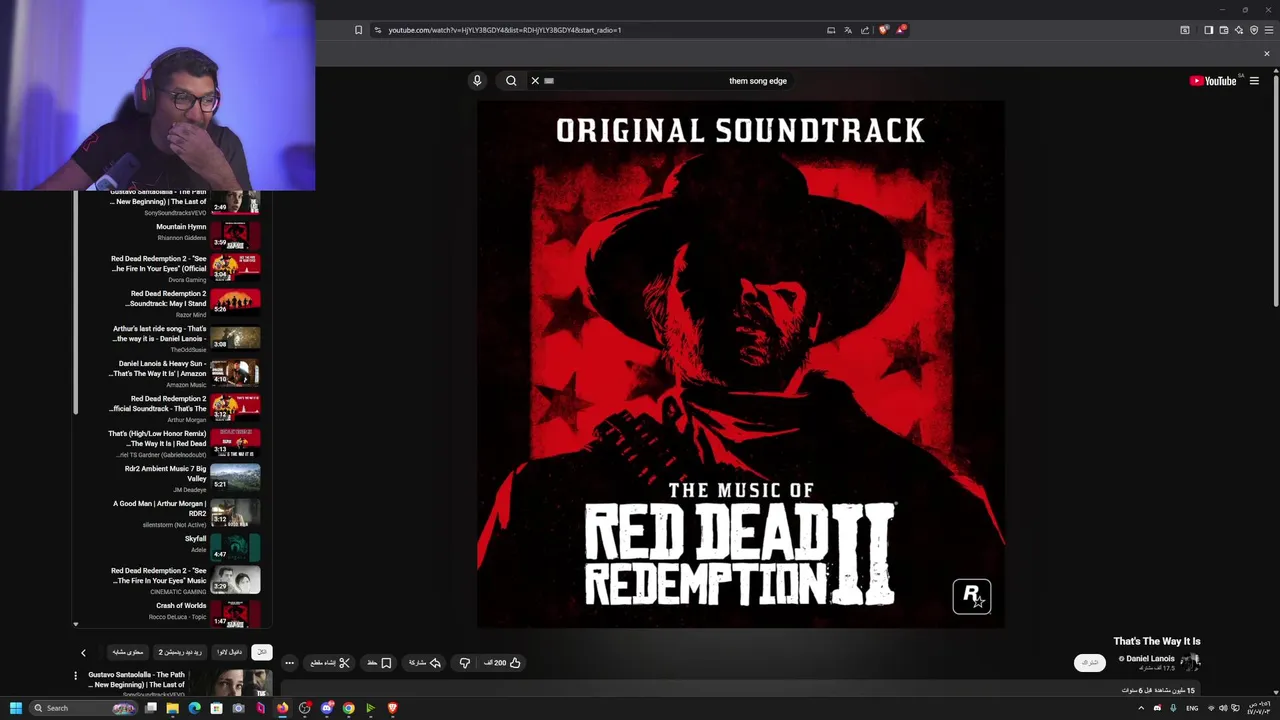Open "That's (High/Low Honor Remix)" video thumbnail

click(235, 442)
